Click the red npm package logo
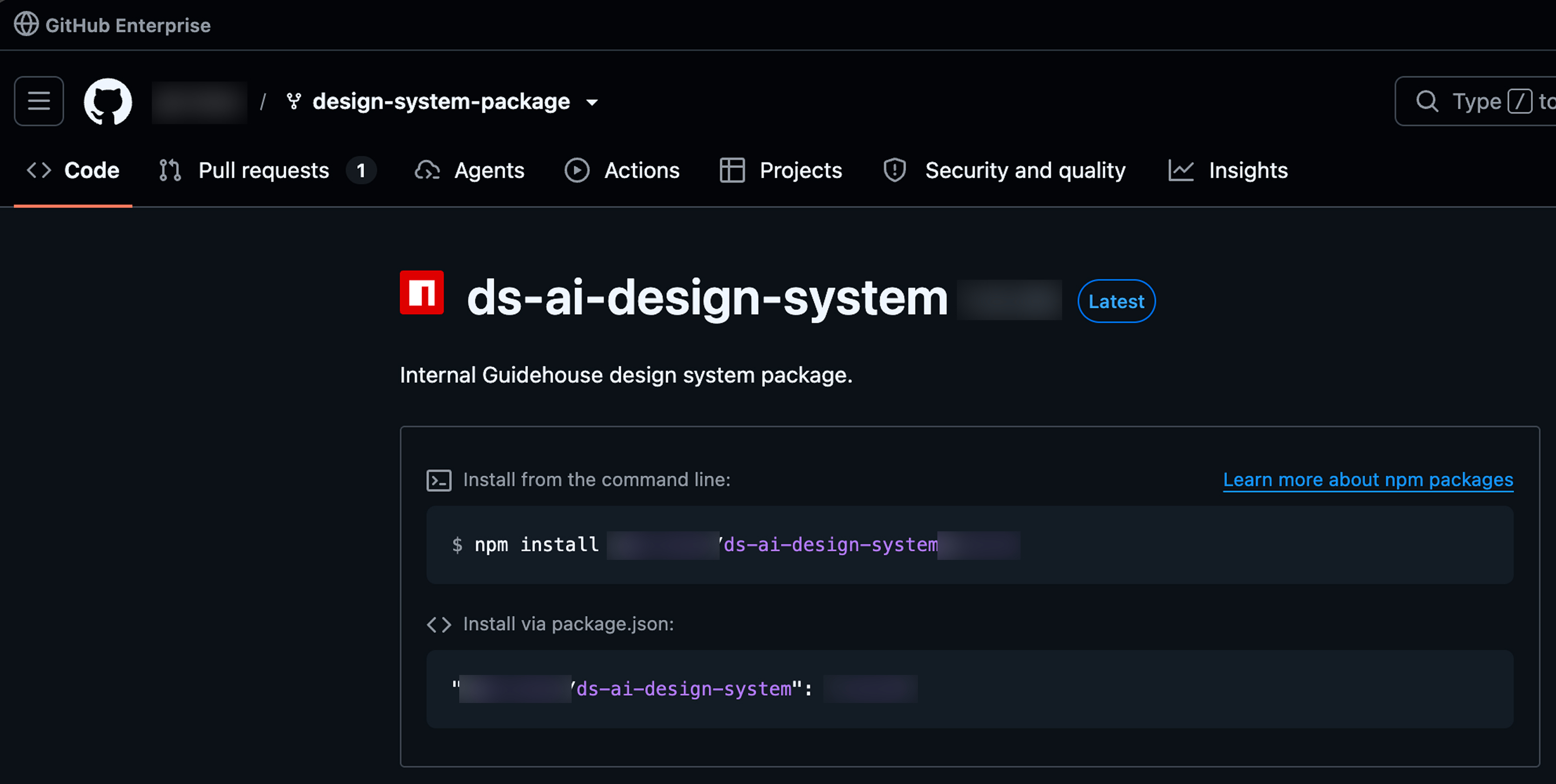 [421, 293]
